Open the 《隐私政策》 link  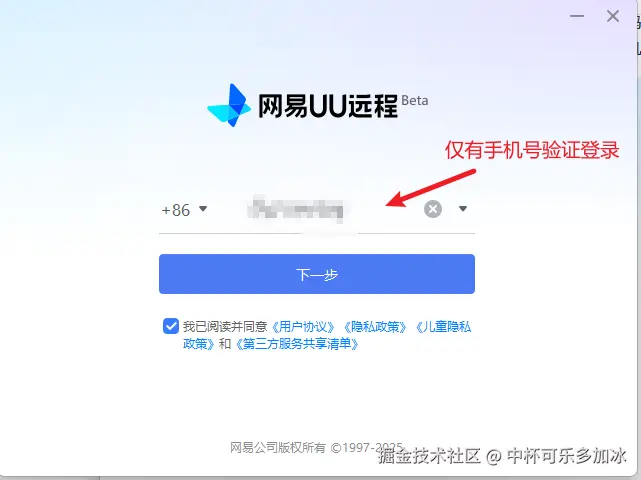click(375, 327)
